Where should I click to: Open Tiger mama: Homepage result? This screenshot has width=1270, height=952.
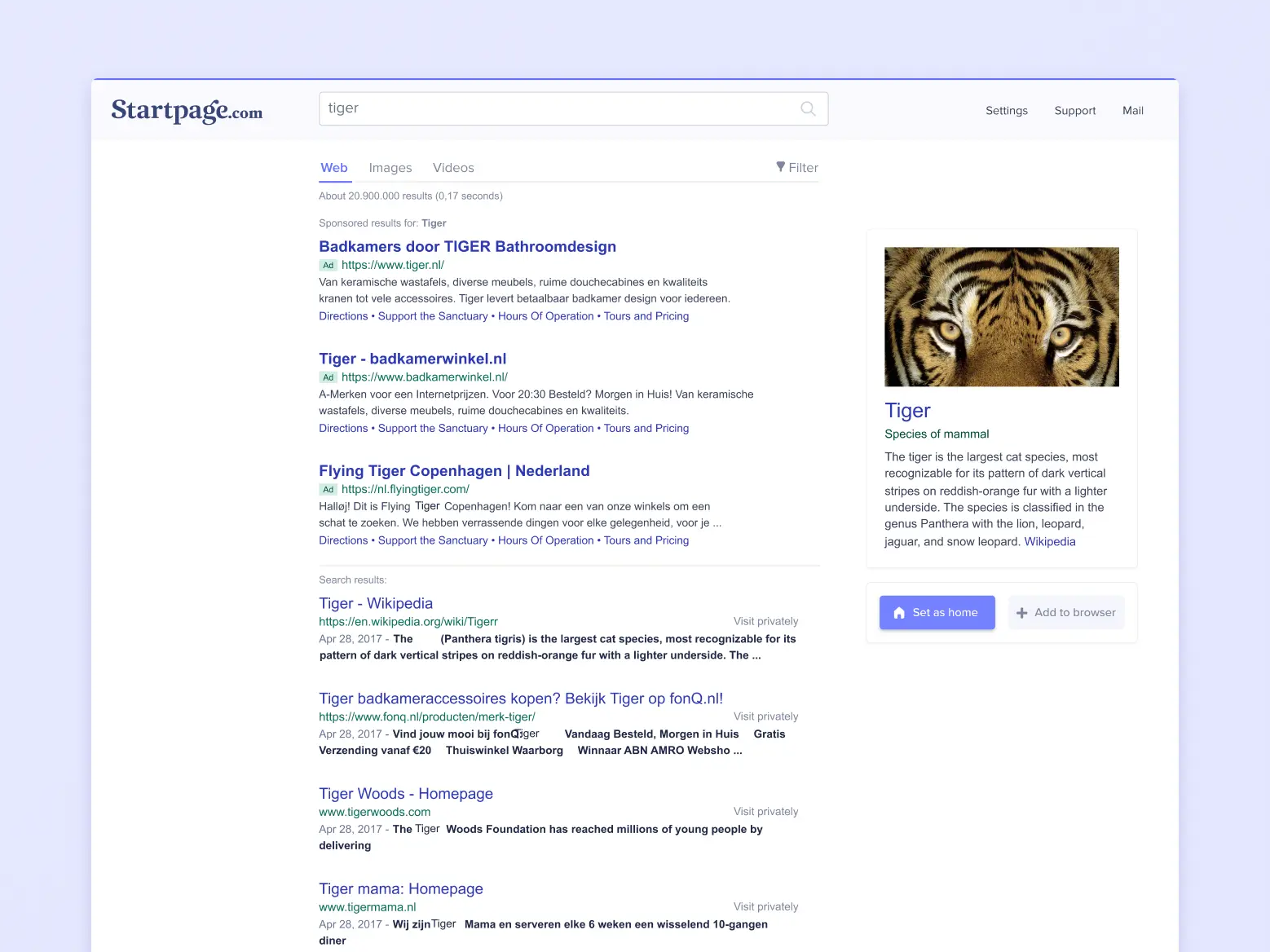click(401, 888)
